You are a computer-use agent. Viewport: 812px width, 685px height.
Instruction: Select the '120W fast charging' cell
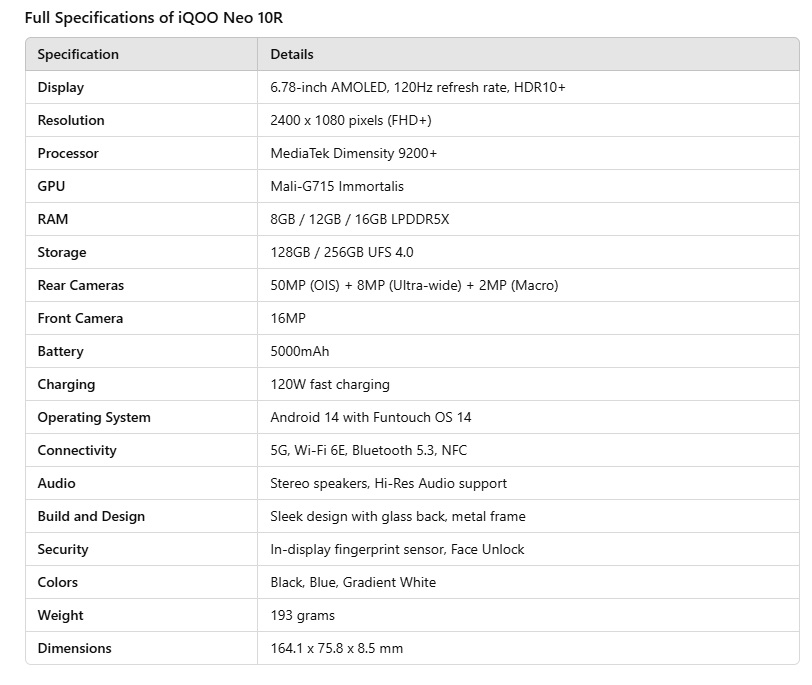pyautogui.click(x=330, y=384)
